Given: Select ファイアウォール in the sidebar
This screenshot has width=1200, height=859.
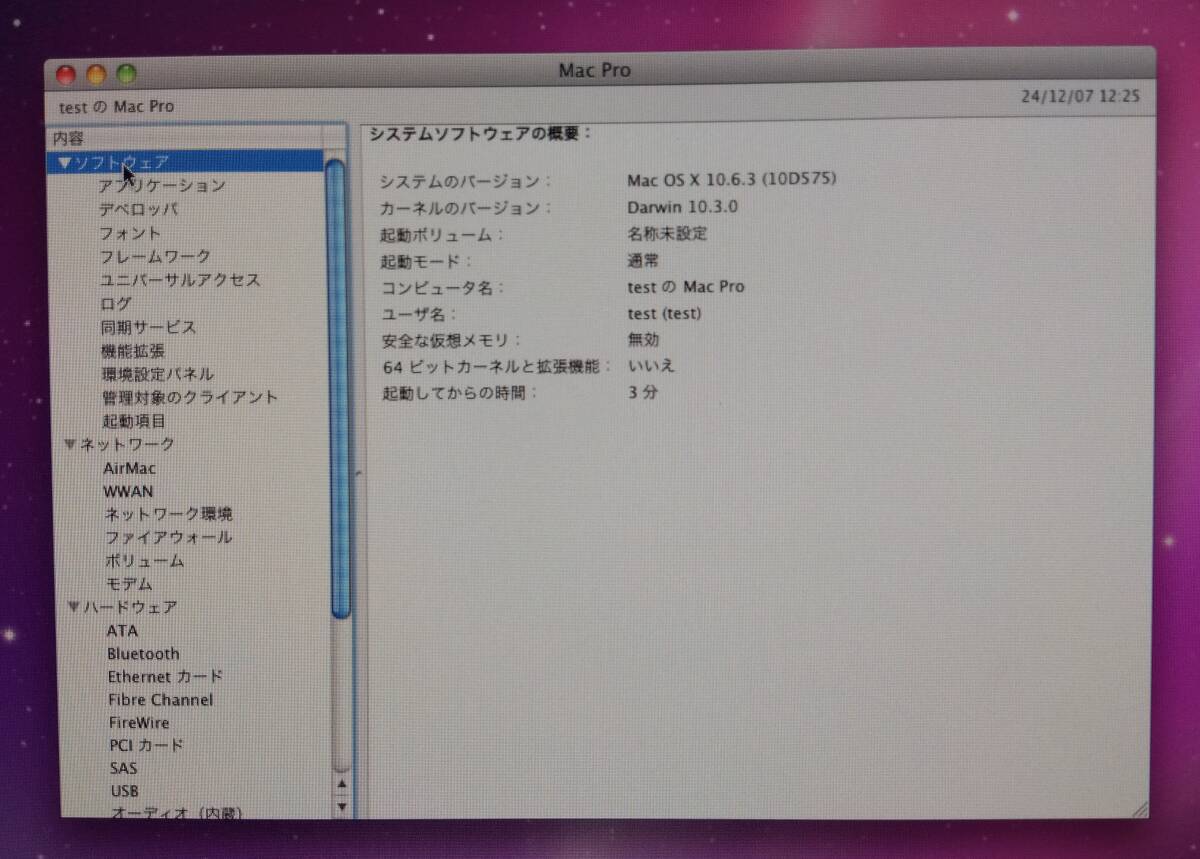Looking at the screenshot, I should click(169, 538).
